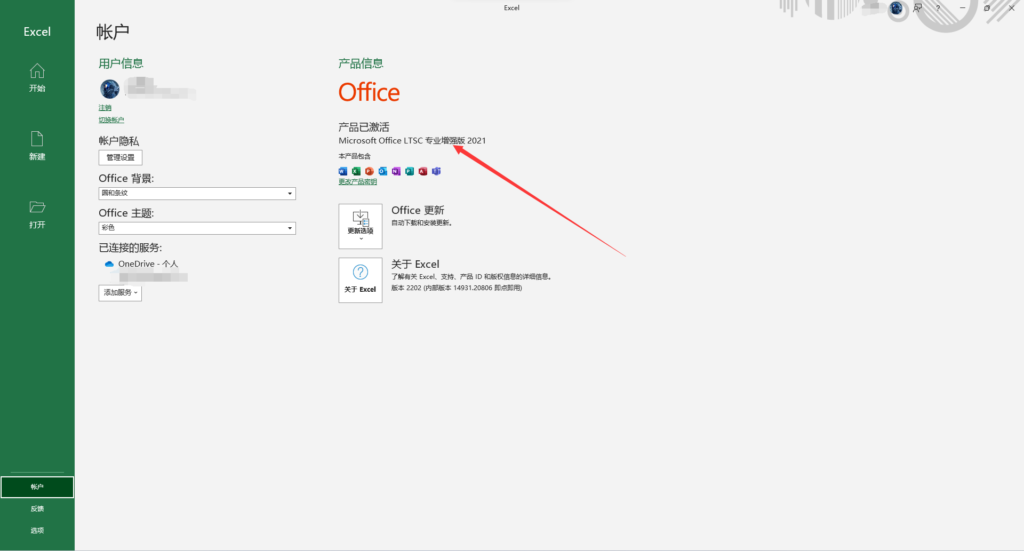Click the Access product icon
The height and width of the screenshot is (551, 1024).
tap(423, 171)
